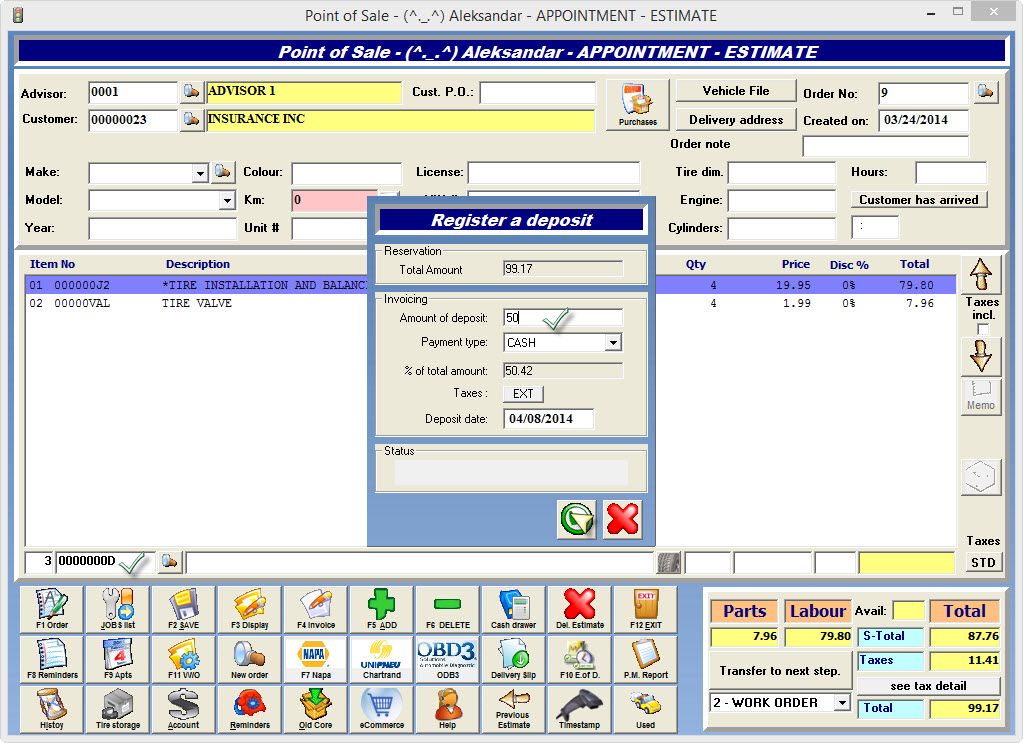Open the F1 Order function
Image resolution: width=1023 pixels, height=743 pixels.
(52, 609)
